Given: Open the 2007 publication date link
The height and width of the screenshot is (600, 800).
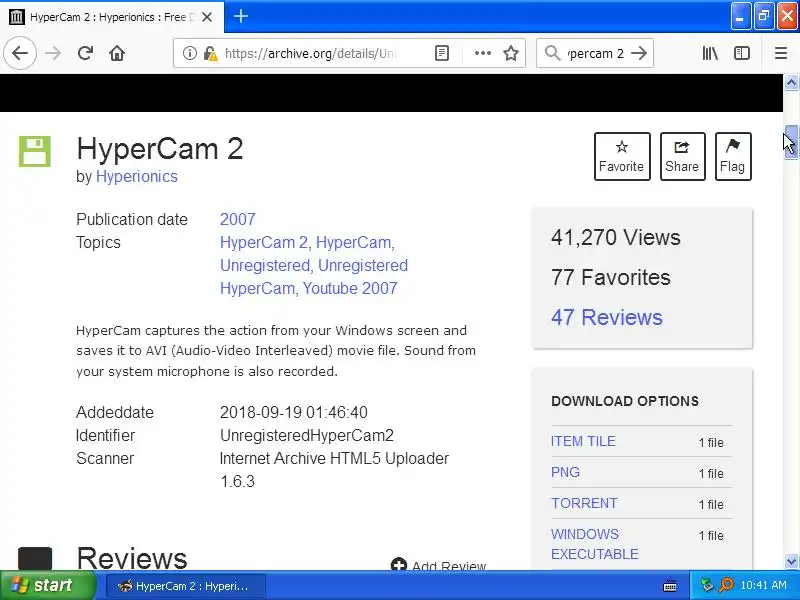Looking at the screenshot, I should [237, 219].
